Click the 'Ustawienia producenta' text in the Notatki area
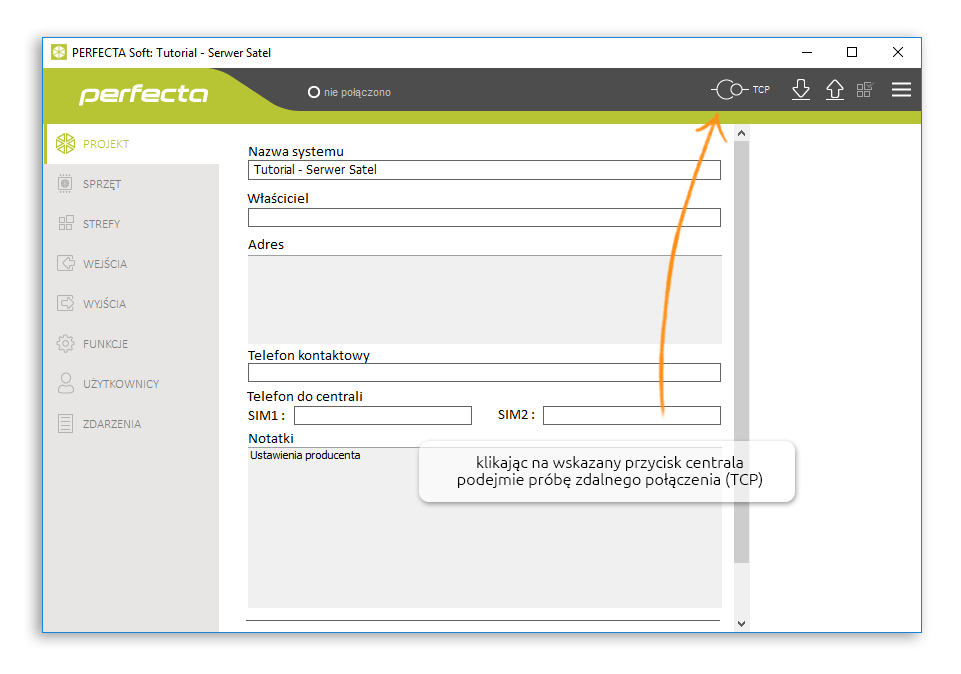 coord(305,455)
